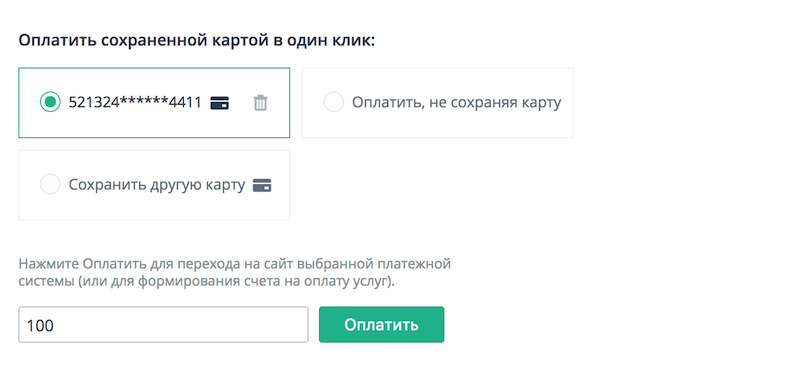Viewport: 800px width, 368px height.
Task: Click card icon beside 521324******4411
Action: pyautogui.click(x=219, y=103)
